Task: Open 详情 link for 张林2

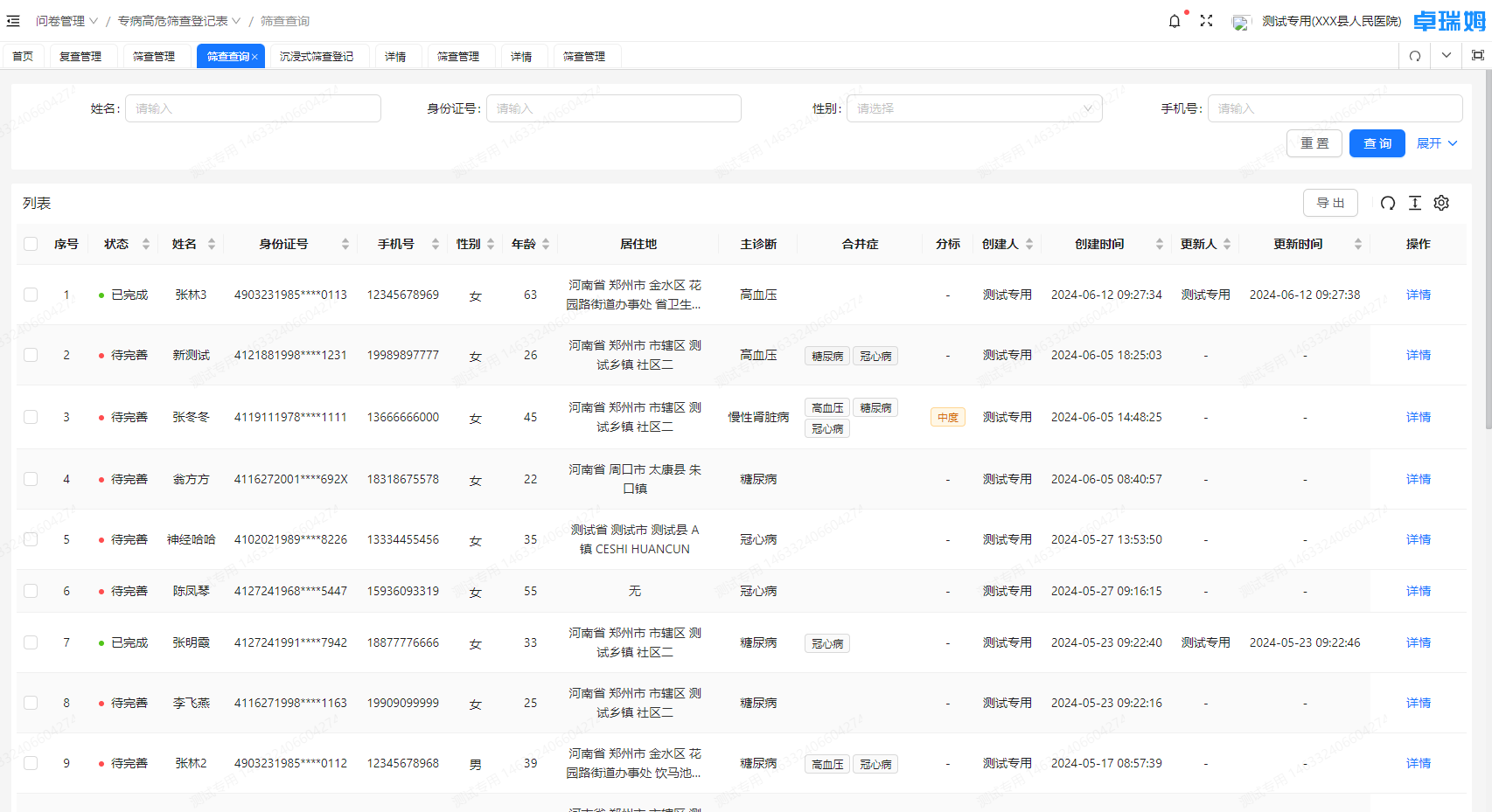Action: point(1418,763)
